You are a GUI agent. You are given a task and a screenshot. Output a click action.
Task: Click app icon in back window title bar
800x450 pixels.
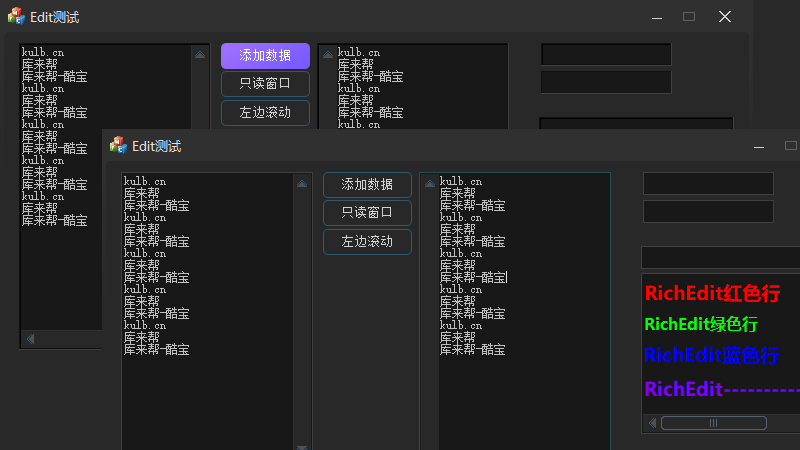tap(16, 16)
